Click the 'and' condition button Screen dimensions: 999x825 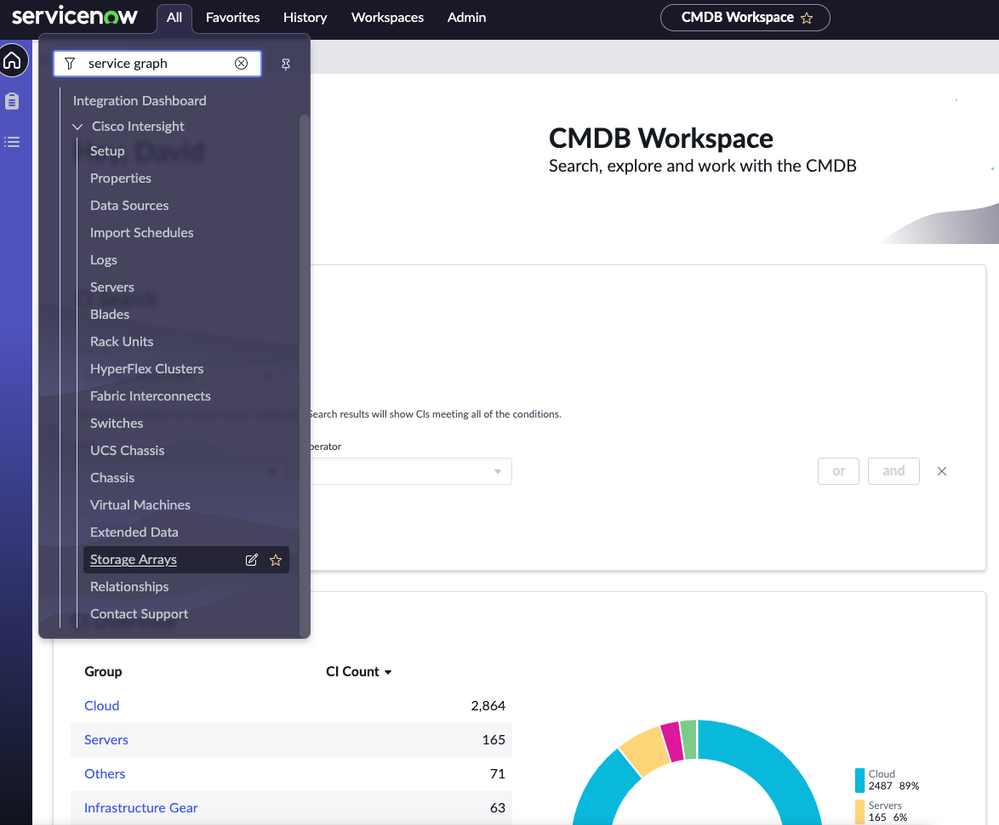coord(893,471)
